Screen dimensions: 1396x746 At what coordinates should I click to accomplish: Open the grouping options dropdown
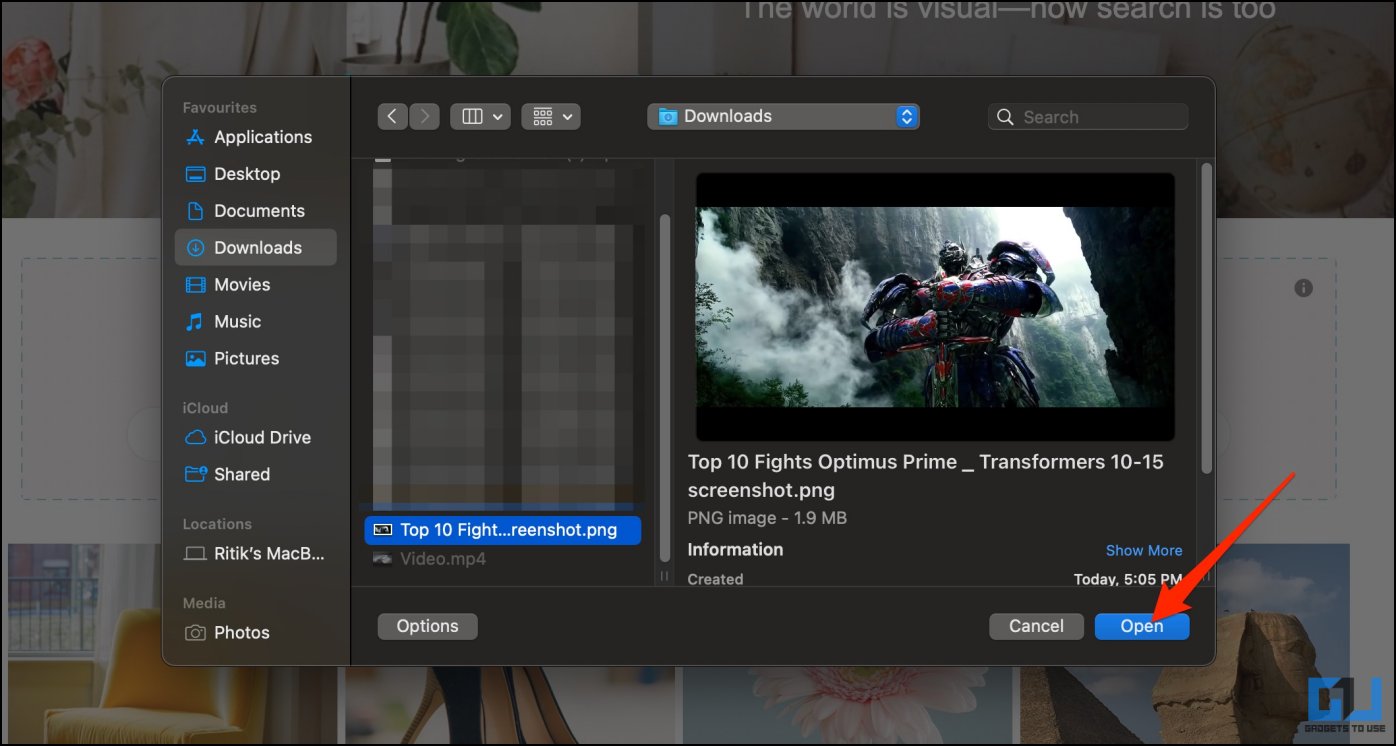coord(551,117)
